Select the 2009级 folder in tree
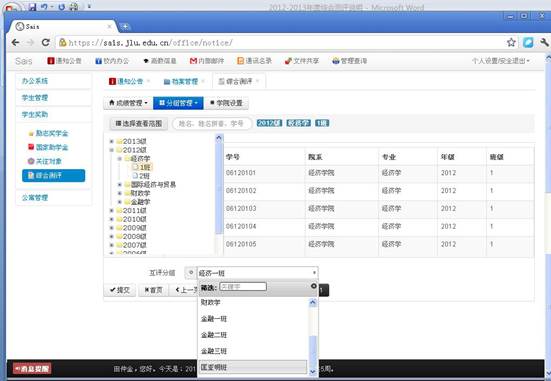This screenshot has height=381, width=551. [x=131, y=228]
